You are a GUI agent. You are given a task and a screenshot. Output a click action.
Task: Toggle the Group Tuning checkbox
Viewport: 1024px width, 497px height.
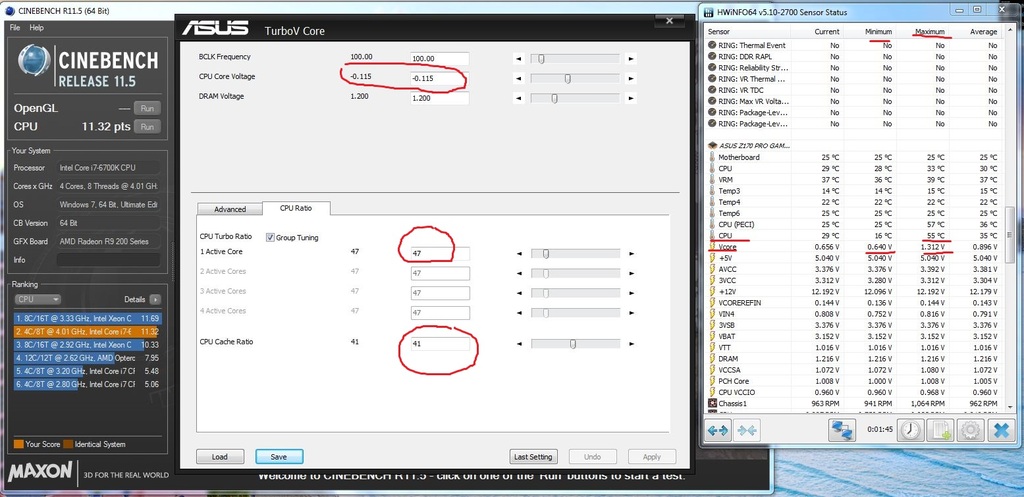[270, 238]
